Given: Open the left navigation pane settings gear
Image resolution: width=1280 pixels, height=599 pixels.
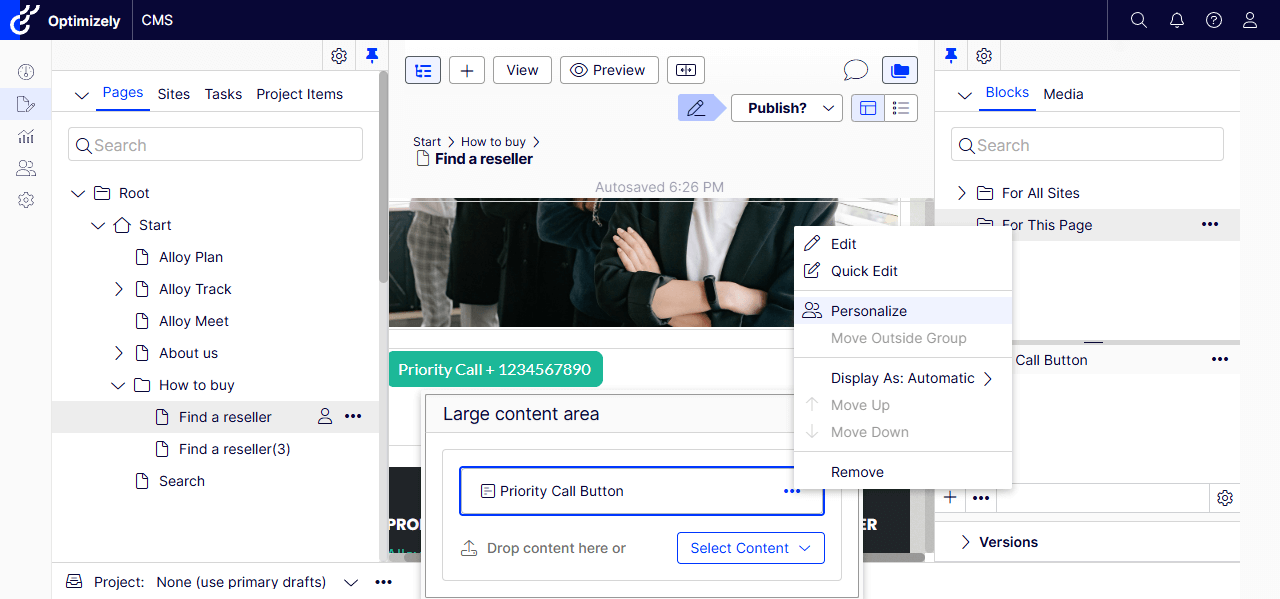Looking at the screenshot, I should [339, 56].
